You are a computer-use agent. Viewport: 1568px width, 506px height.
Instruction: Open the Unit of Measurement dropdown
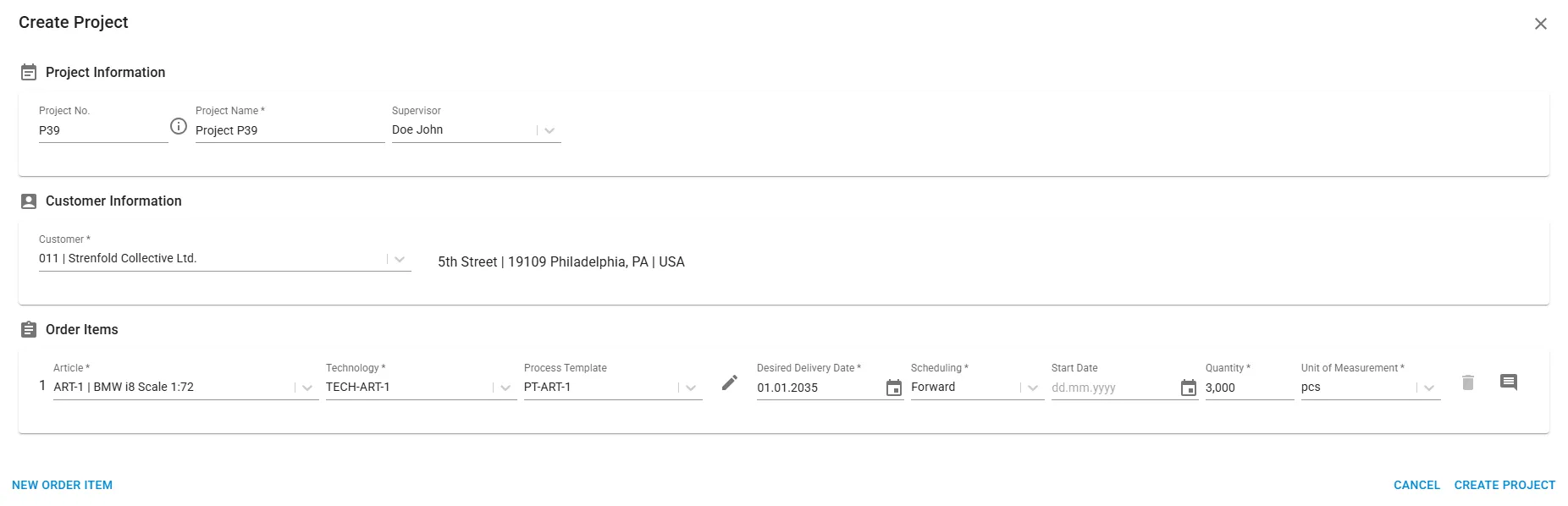click(x=1429, y=388)
